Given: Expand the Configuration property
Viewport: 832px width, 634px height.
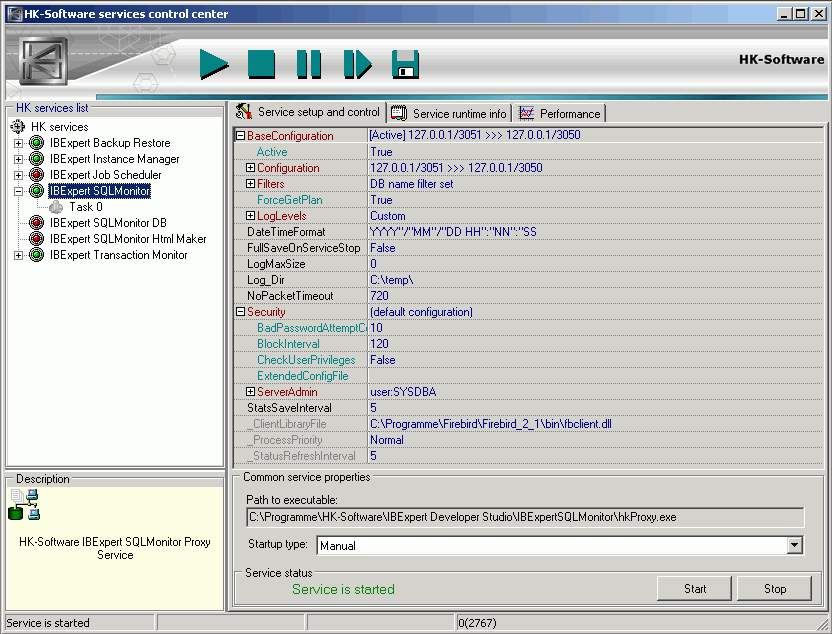Looking at the screenshot, I should tap(250, 168).
